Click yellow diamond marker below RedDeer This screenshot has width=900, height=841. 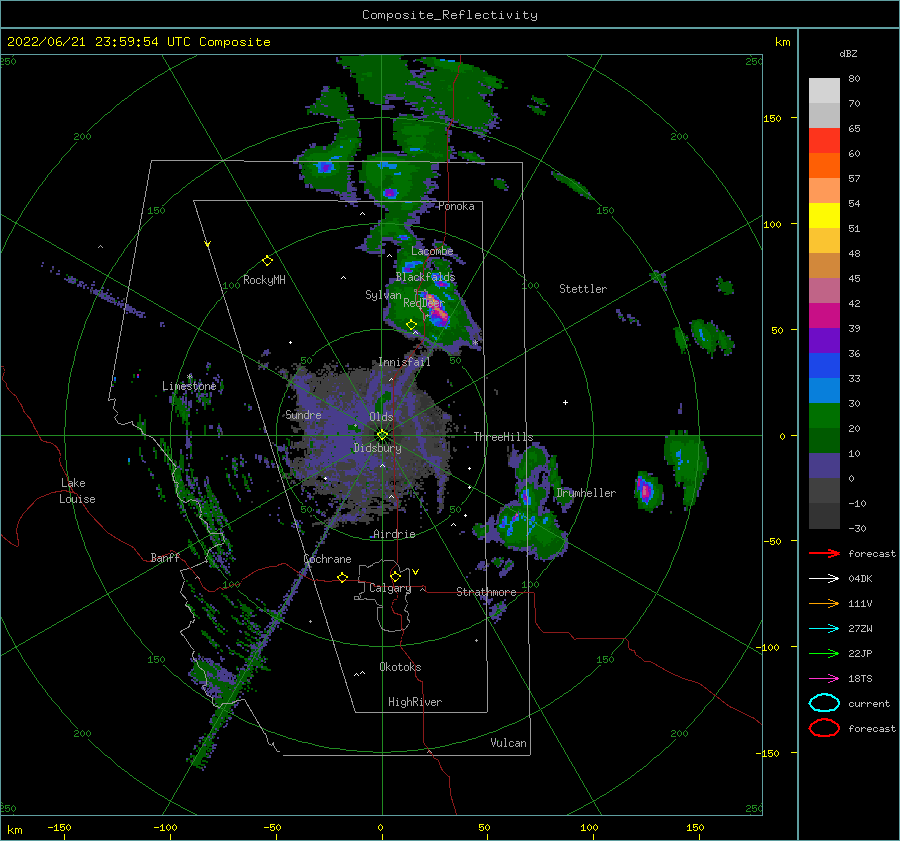coord(411,325)
